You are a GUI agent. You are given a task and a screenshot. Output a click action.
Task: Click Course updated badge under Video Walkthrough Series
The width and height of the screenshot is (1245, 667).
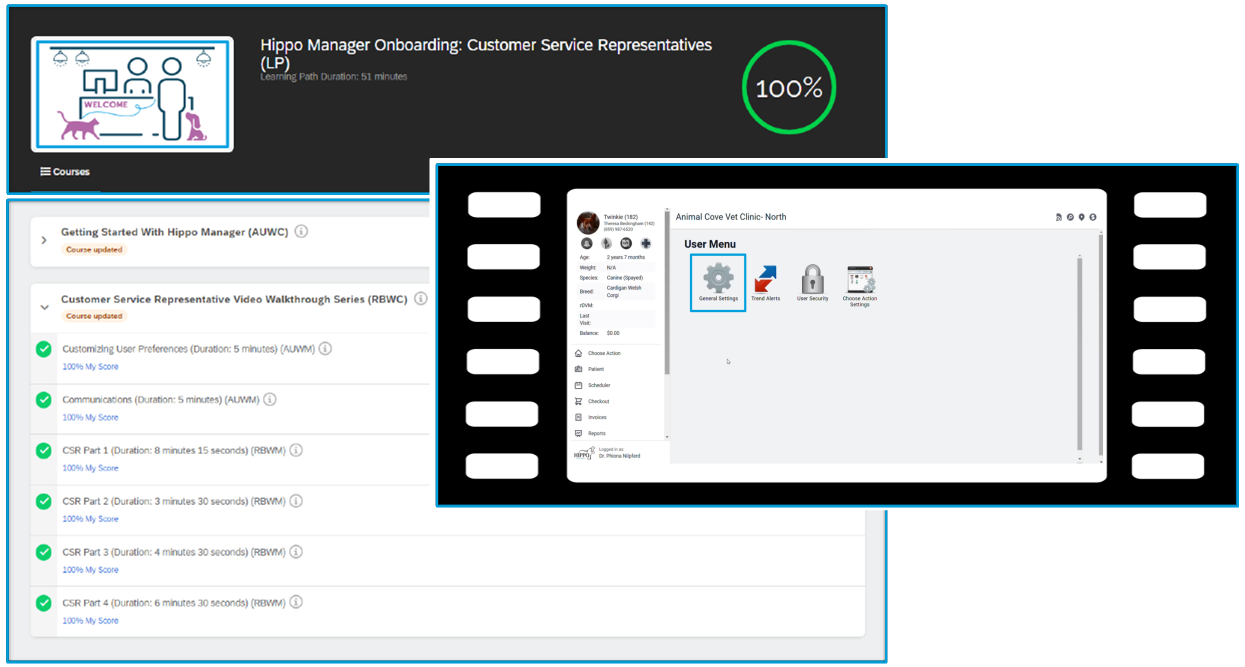click(94, 316)
